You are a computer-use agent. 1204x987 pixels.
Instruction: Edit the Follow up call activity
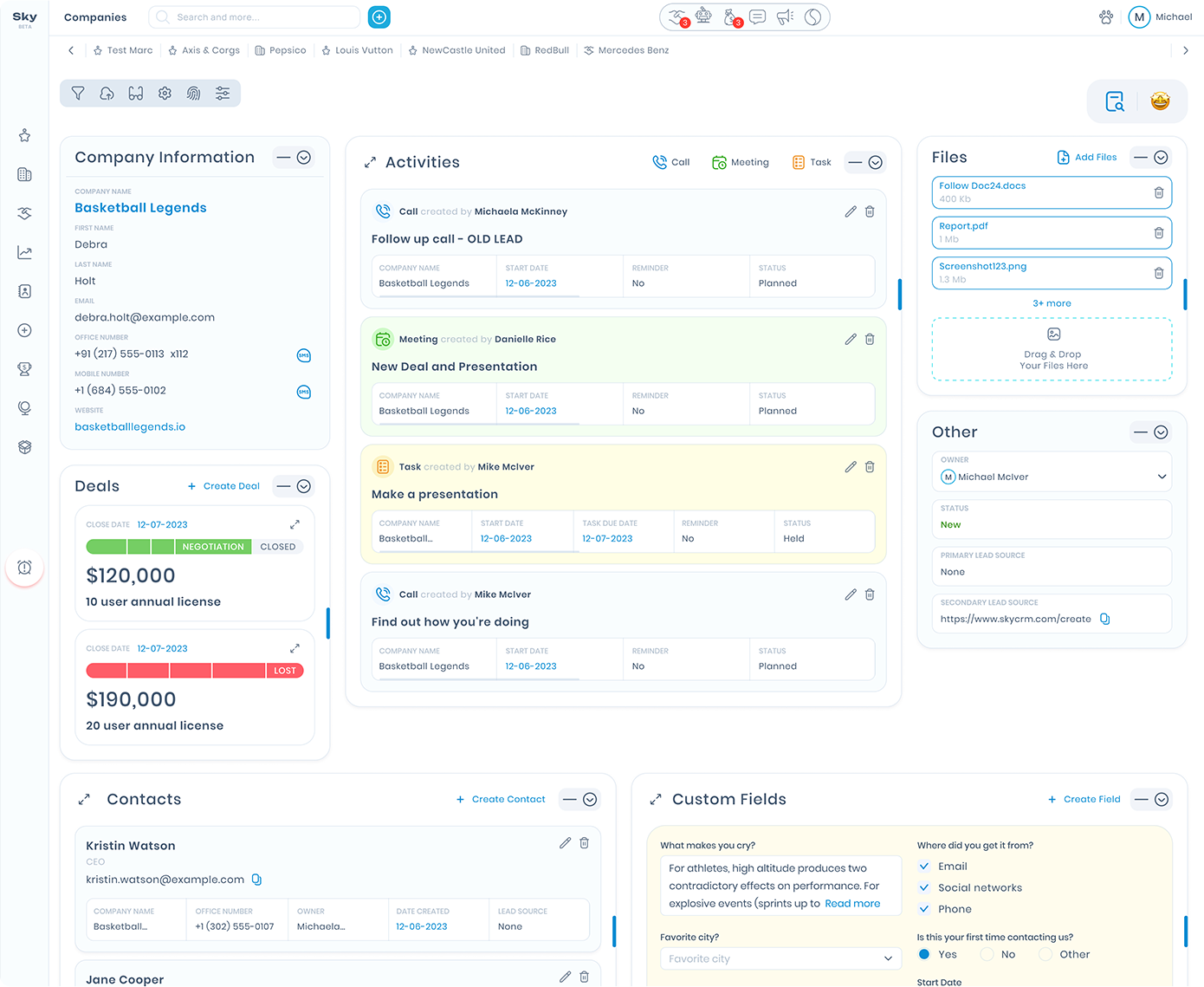click(850, 211)
